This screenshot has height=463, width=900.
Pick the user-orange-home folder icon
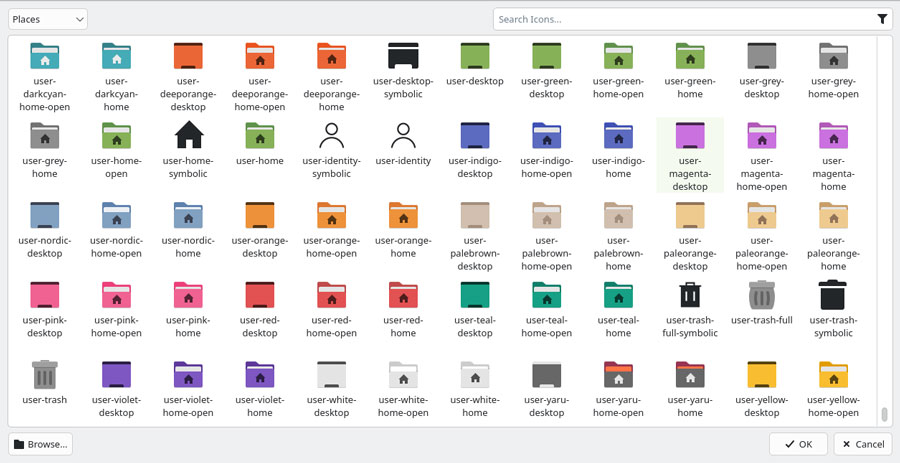pyautogui.click(x=404, y=215)
